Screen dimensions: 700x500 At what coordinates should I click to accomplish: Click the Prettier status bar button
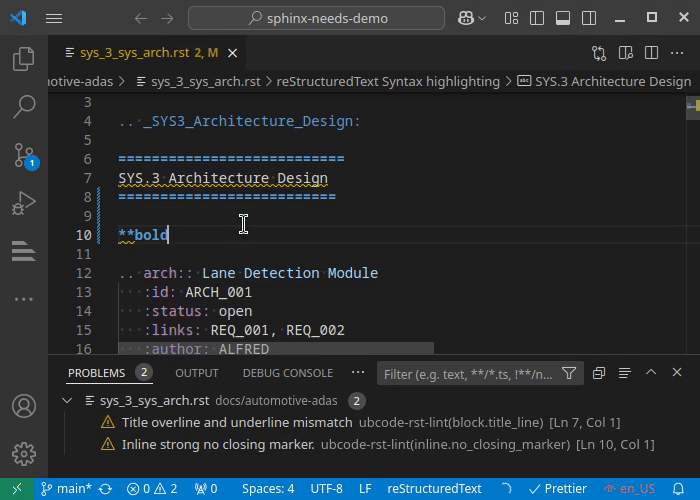pyautogui.click(x=556, y=489)
